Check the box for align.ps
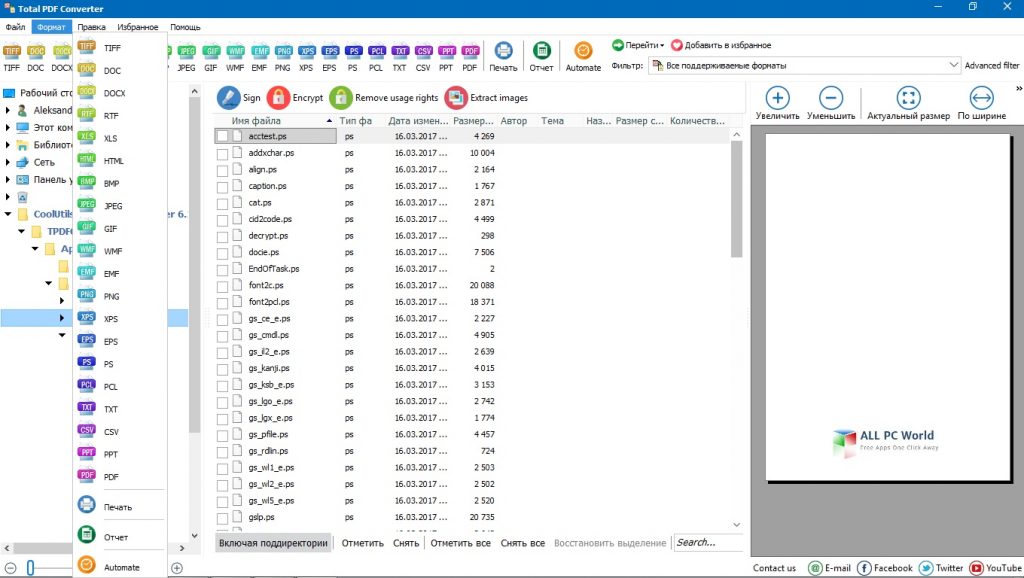This screenshot has width=1024, height=578. [223, 170]
